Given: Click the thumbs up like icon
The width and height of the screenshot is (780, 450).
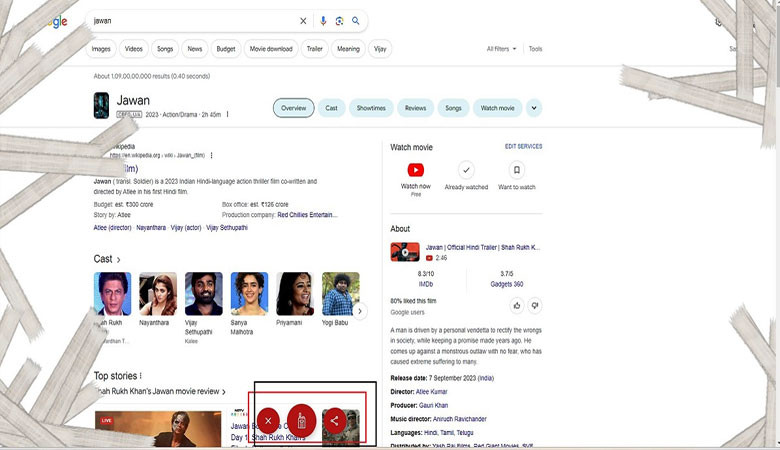Looking at the screenshot, I should tap(517, 305).
